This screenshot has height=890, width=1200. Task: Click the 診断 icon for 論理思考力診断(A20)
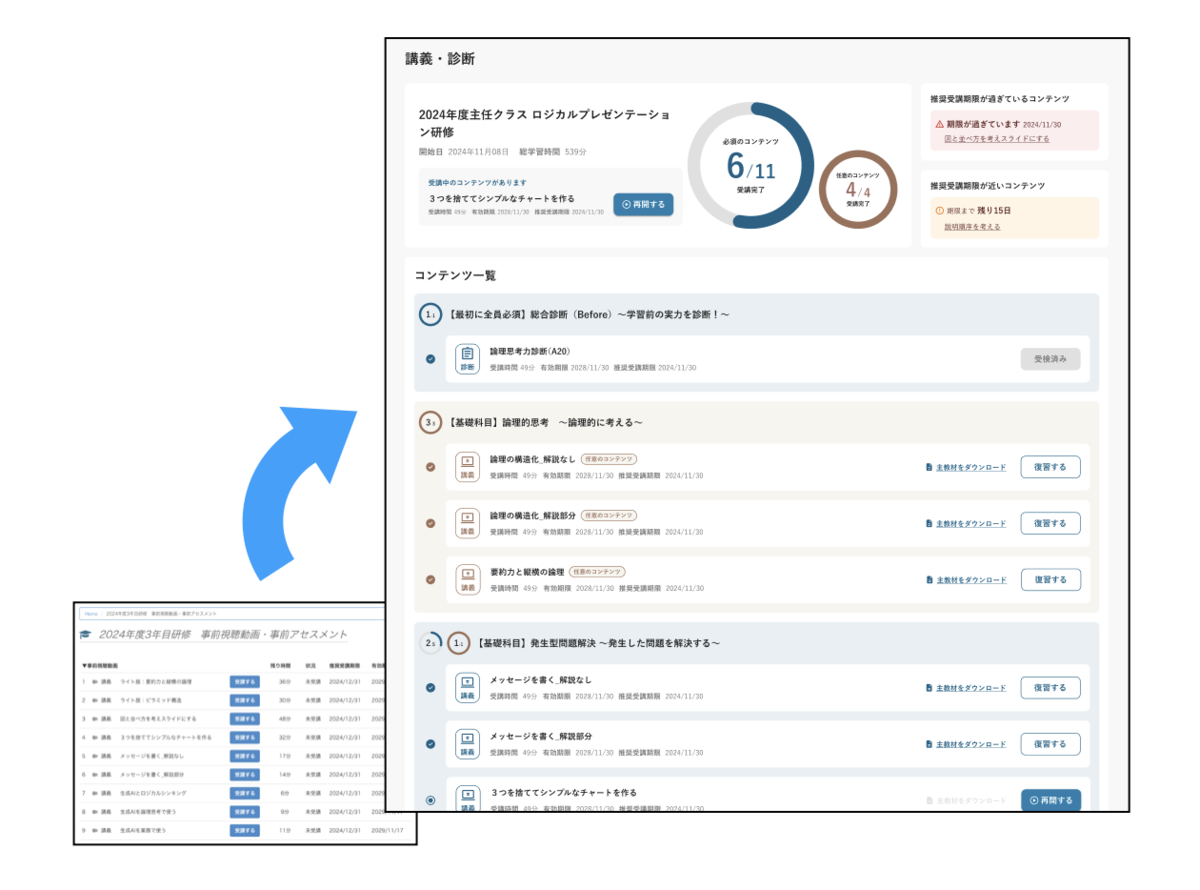[467, 359]
